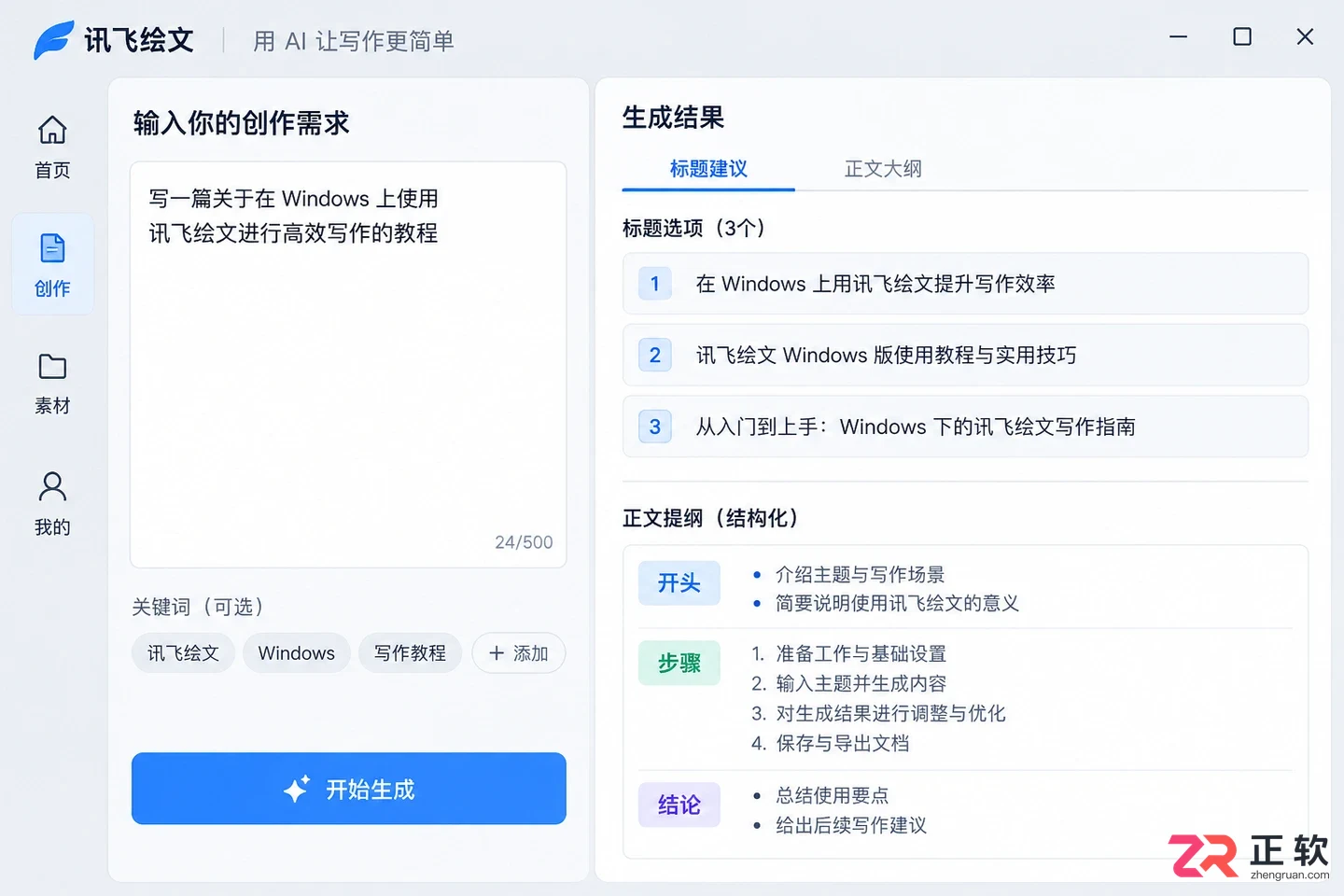Screen dimensions: 1344x896
Task: Click the 正文提纲（结构化）heading
Action: (710, 518)
